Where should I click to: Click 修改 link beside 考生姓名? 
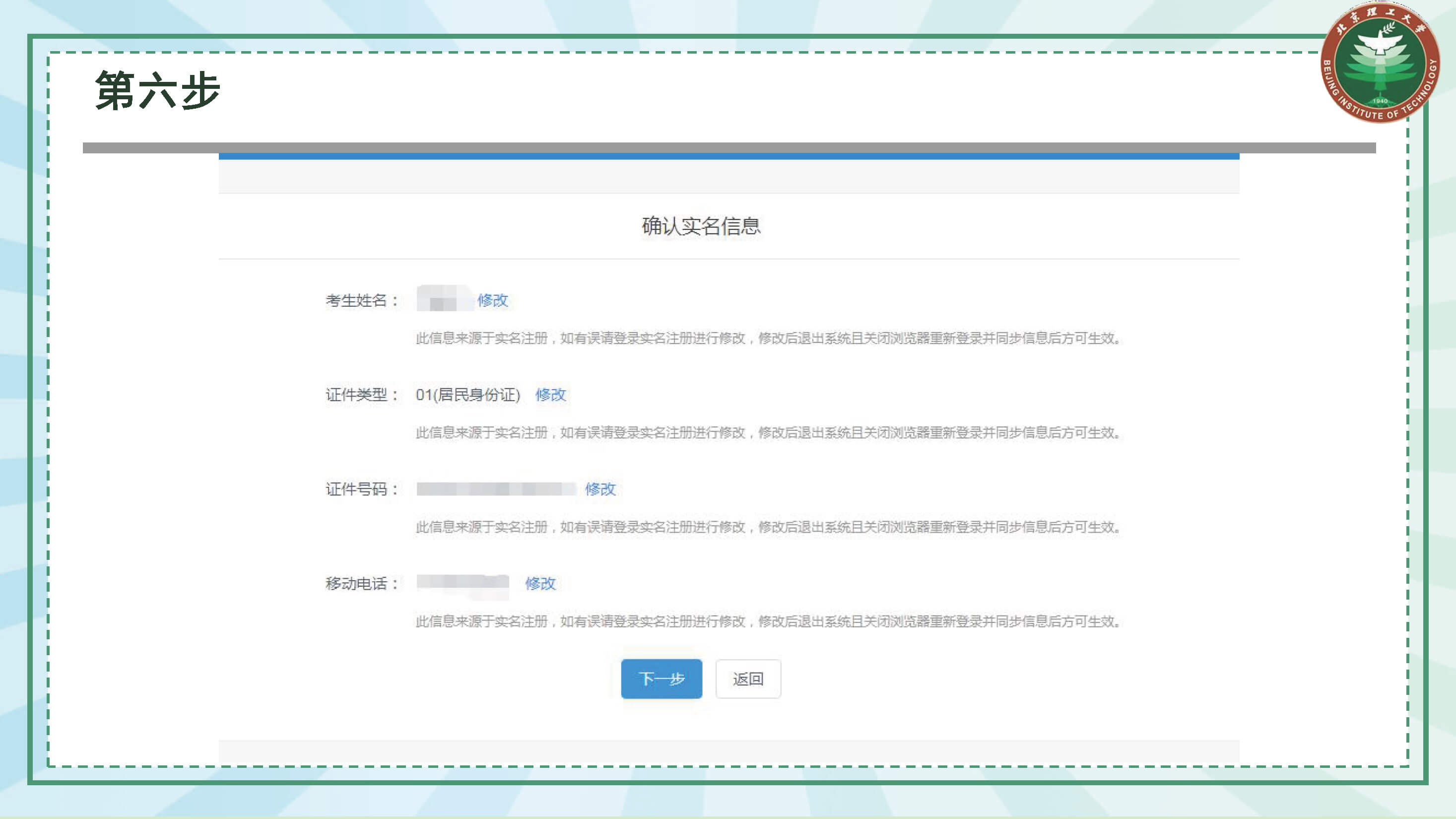pos(492,300)
